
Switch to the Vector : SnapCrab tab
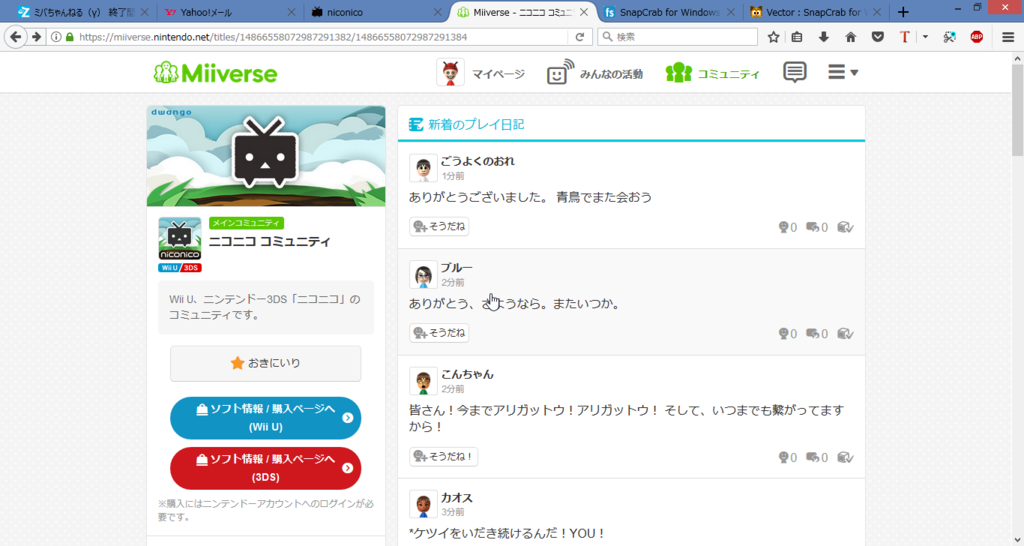pyautogui.click(x=814, y=12)
